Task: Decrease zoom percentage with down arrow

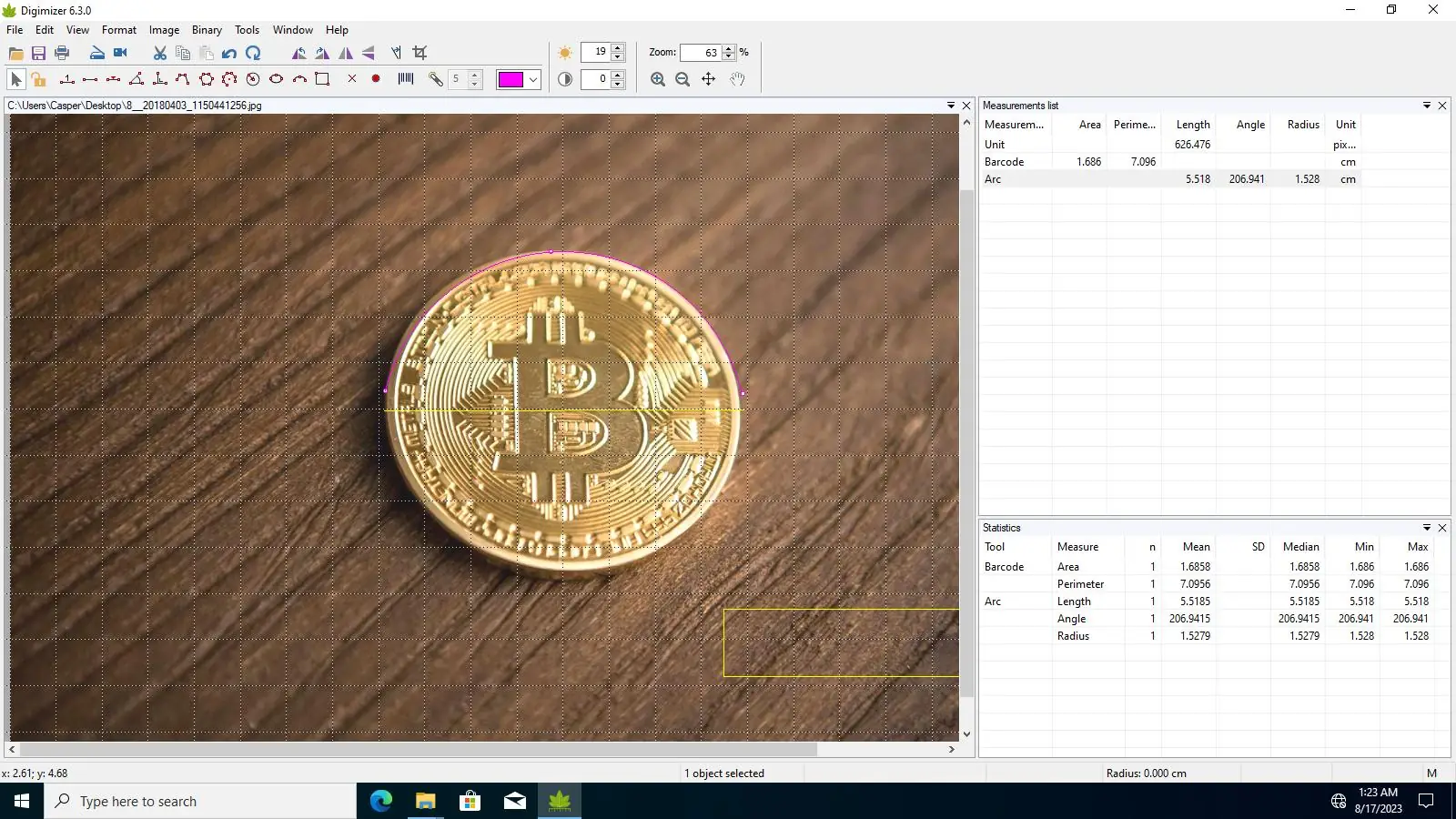Action: pyautogui.click(x=729, y=57)
